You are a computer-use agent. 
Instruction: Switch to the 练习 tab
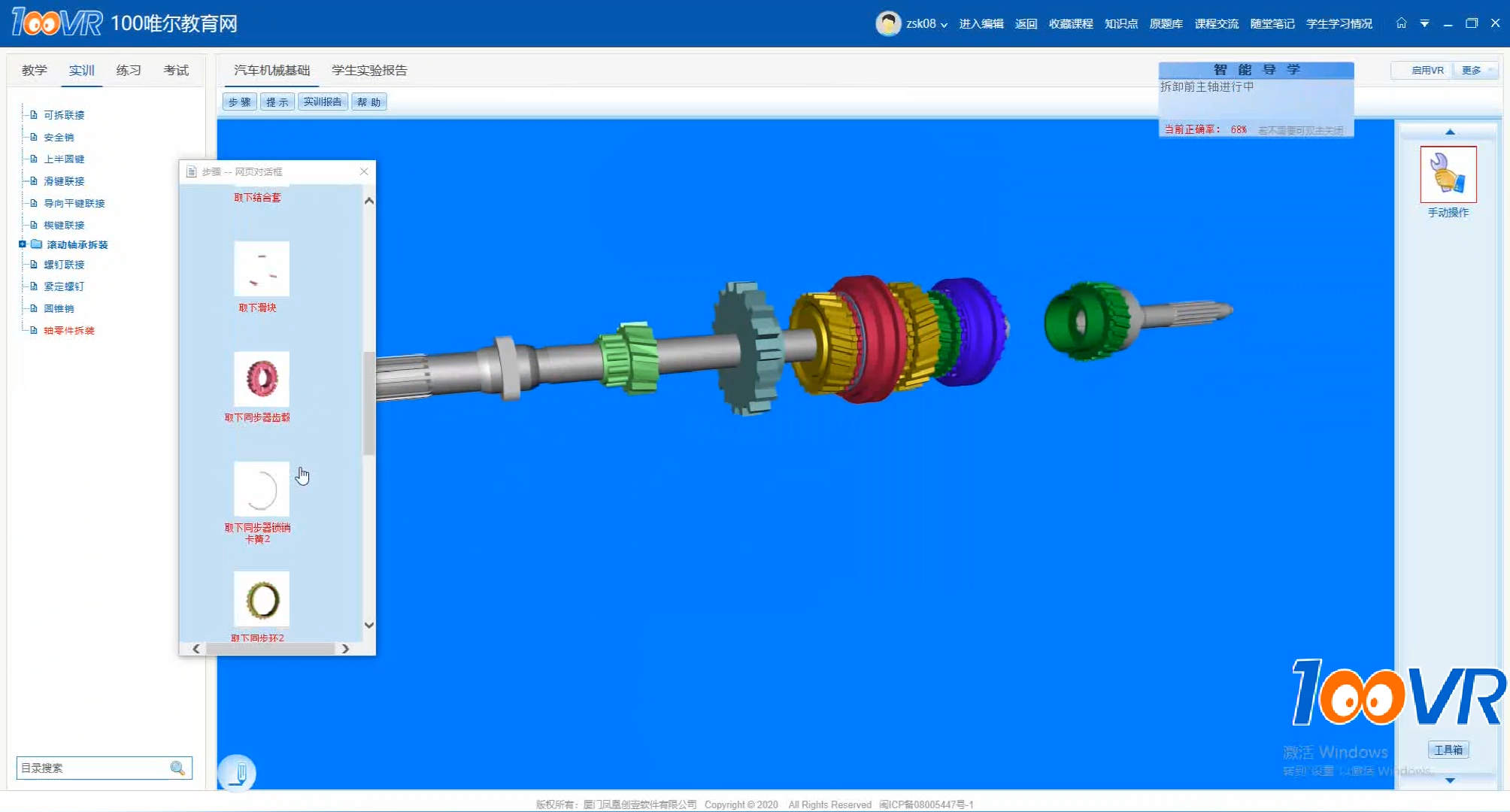coord(129,70)
